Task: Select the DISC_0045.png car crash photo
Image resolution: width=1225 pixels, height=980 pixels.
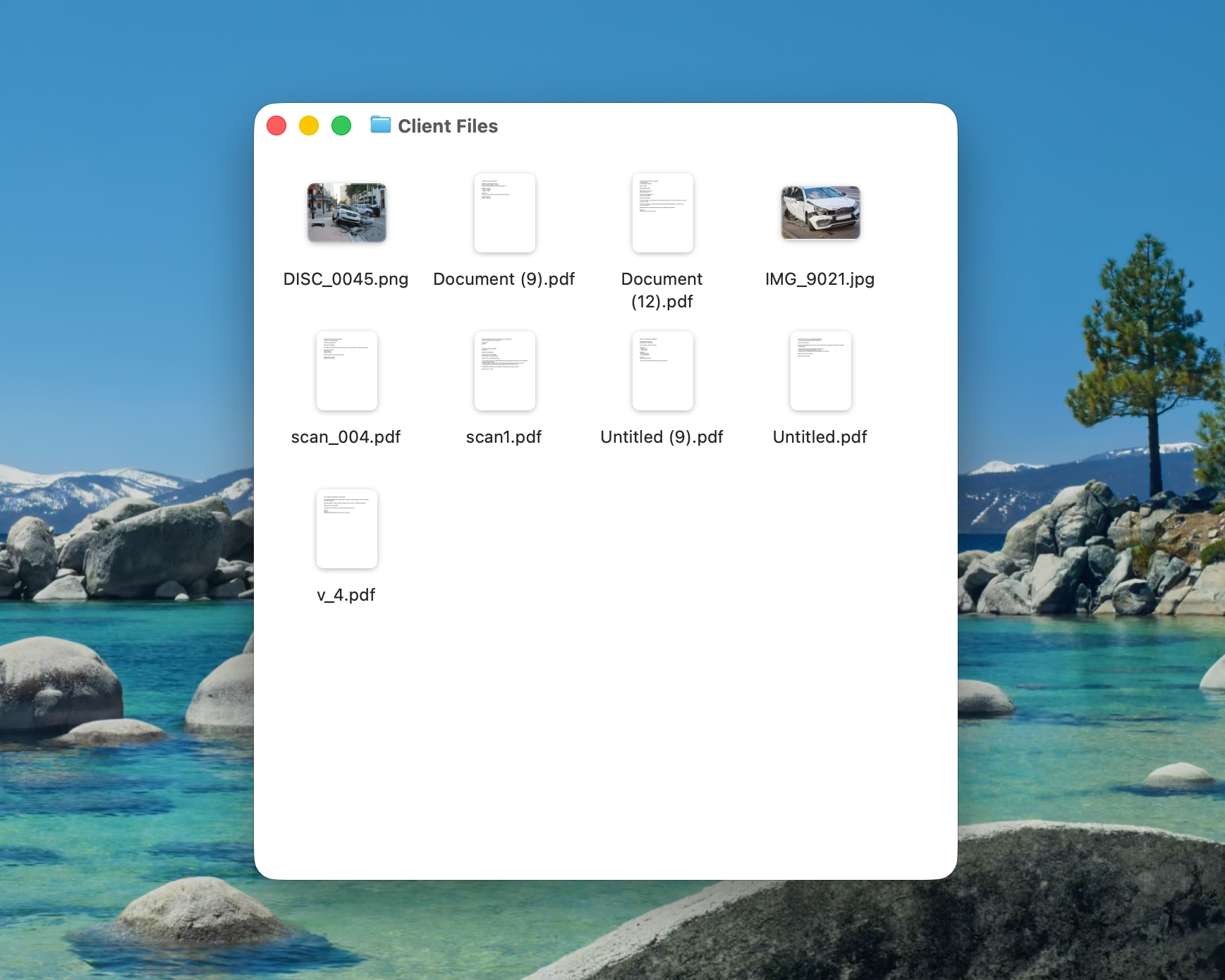Action: point(346,213)
